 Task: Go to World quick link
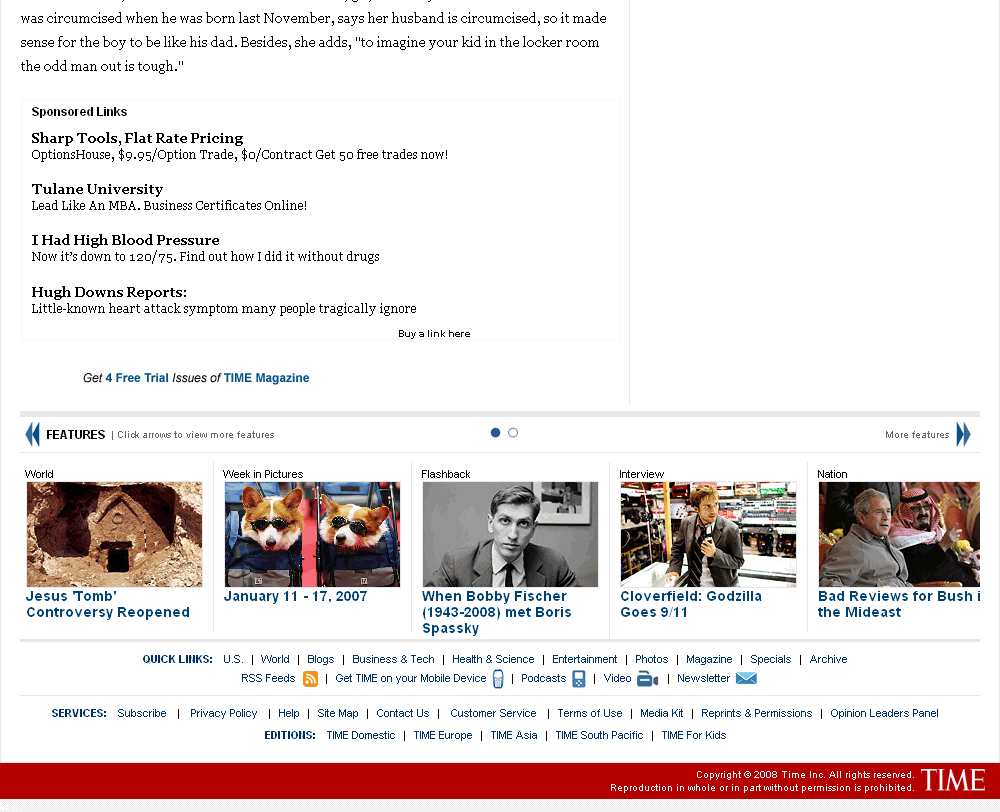pyautogui.click(x=275, y=659)
